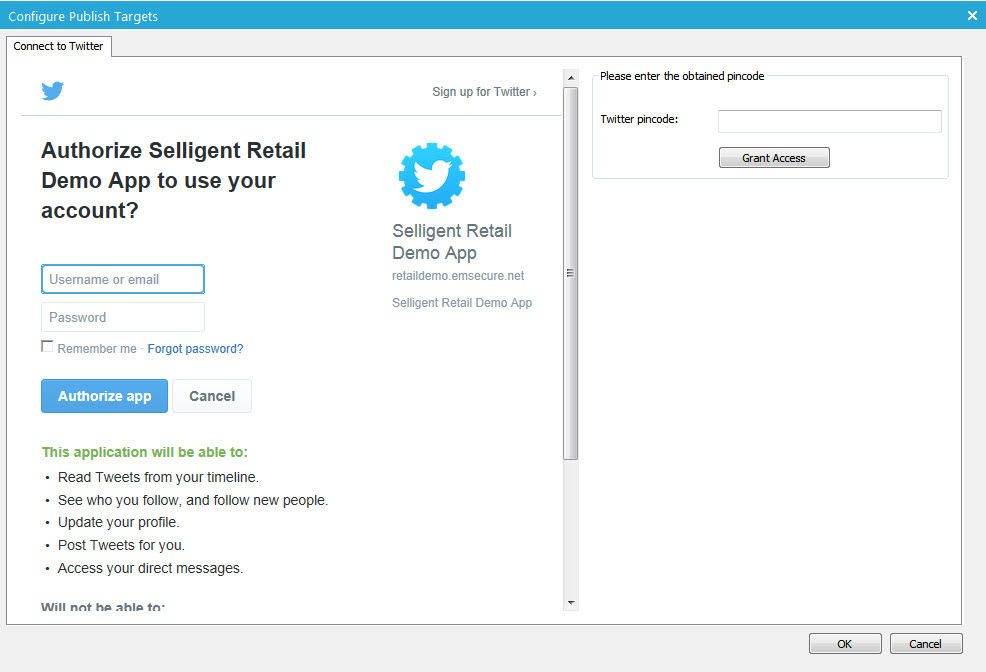Click the Grant Access button
The height and width of the screenshot is (672, 986).
click(774, 158)
